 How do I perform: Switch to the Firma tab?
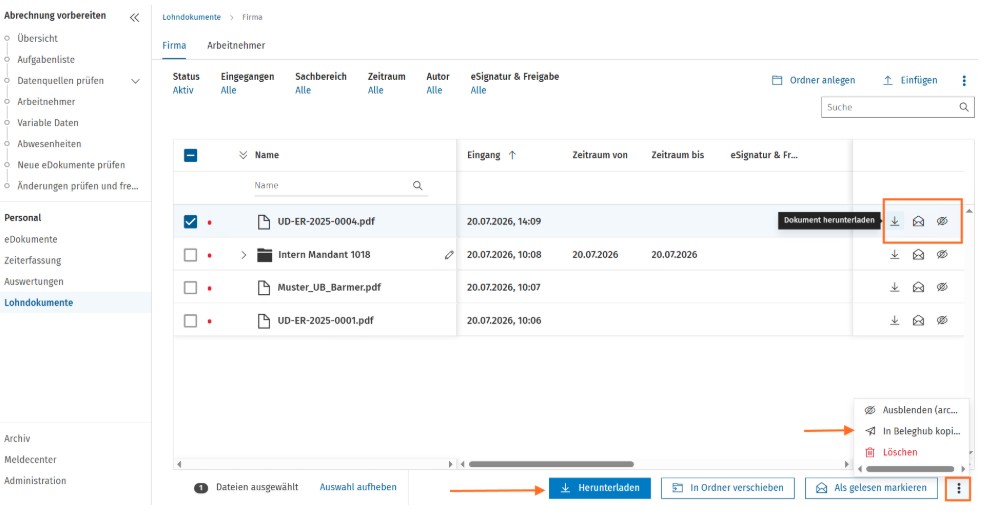[174, 45]
